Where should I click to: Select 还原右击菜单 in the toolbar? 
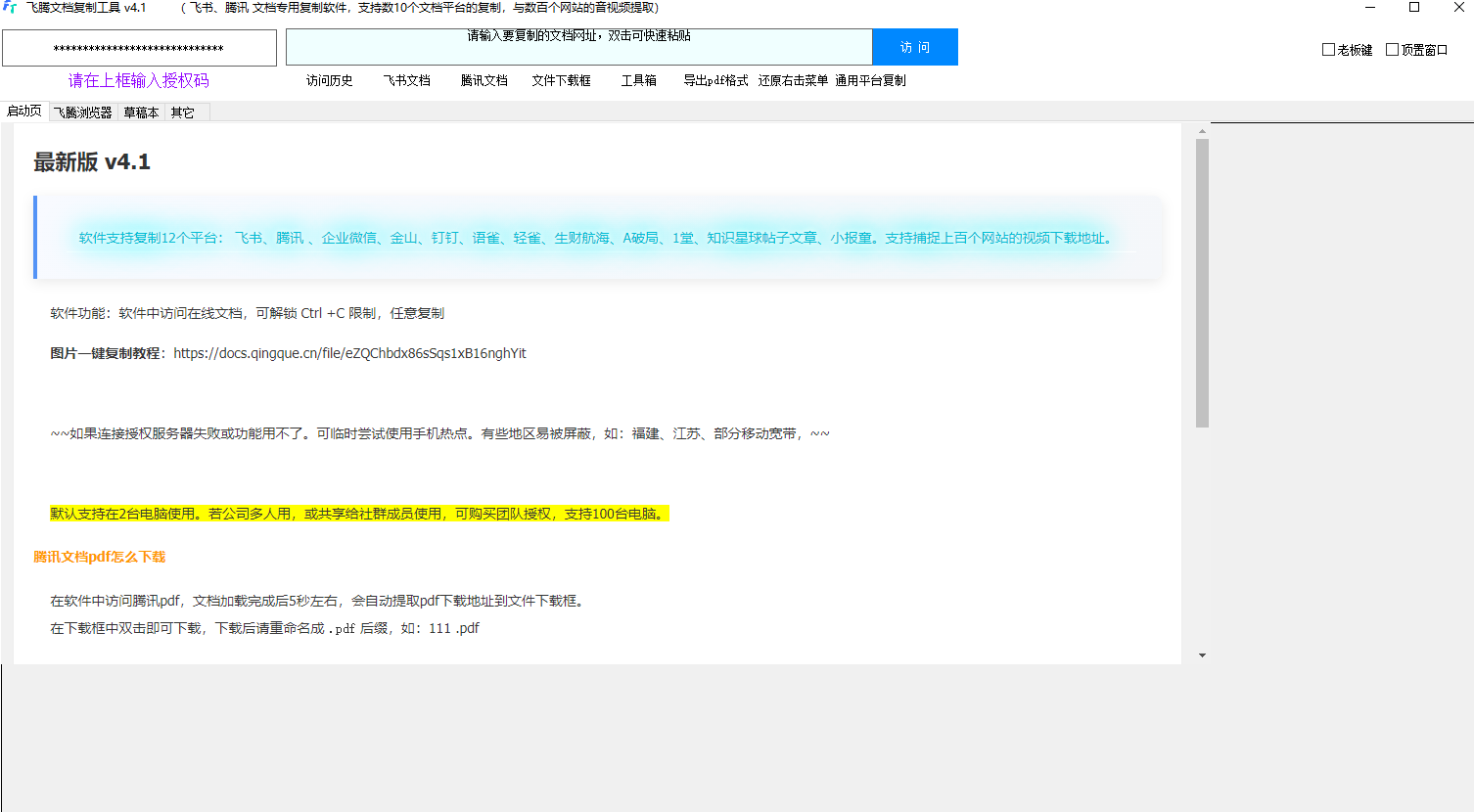point(793,80)
